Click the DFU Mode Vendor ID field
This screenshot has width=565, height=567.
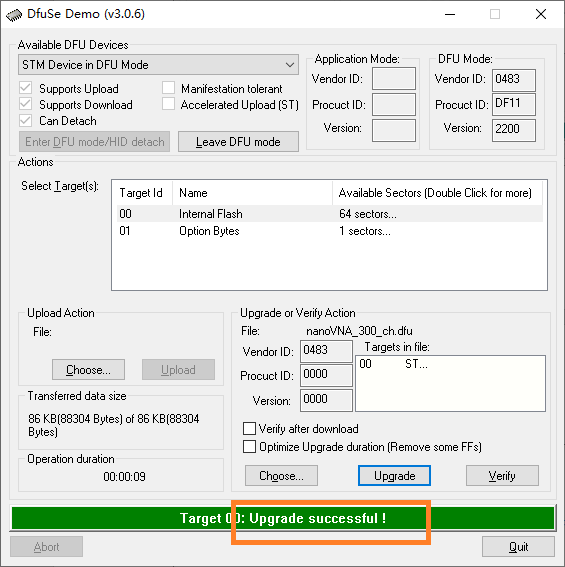tap(514, 80)
